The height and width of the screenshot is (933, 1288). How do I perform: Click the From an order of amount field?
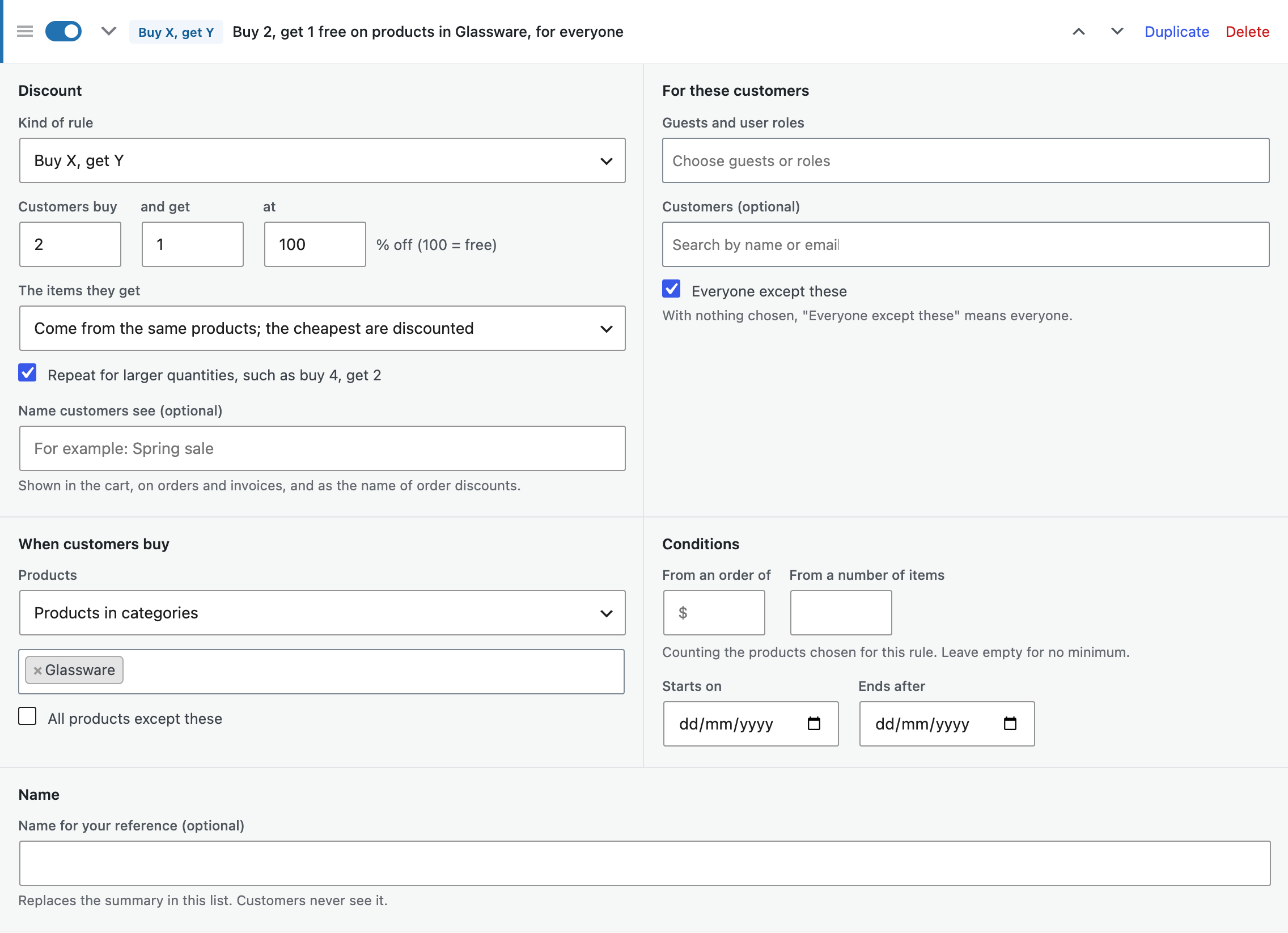pyautogui.click(x=714, y=613)
